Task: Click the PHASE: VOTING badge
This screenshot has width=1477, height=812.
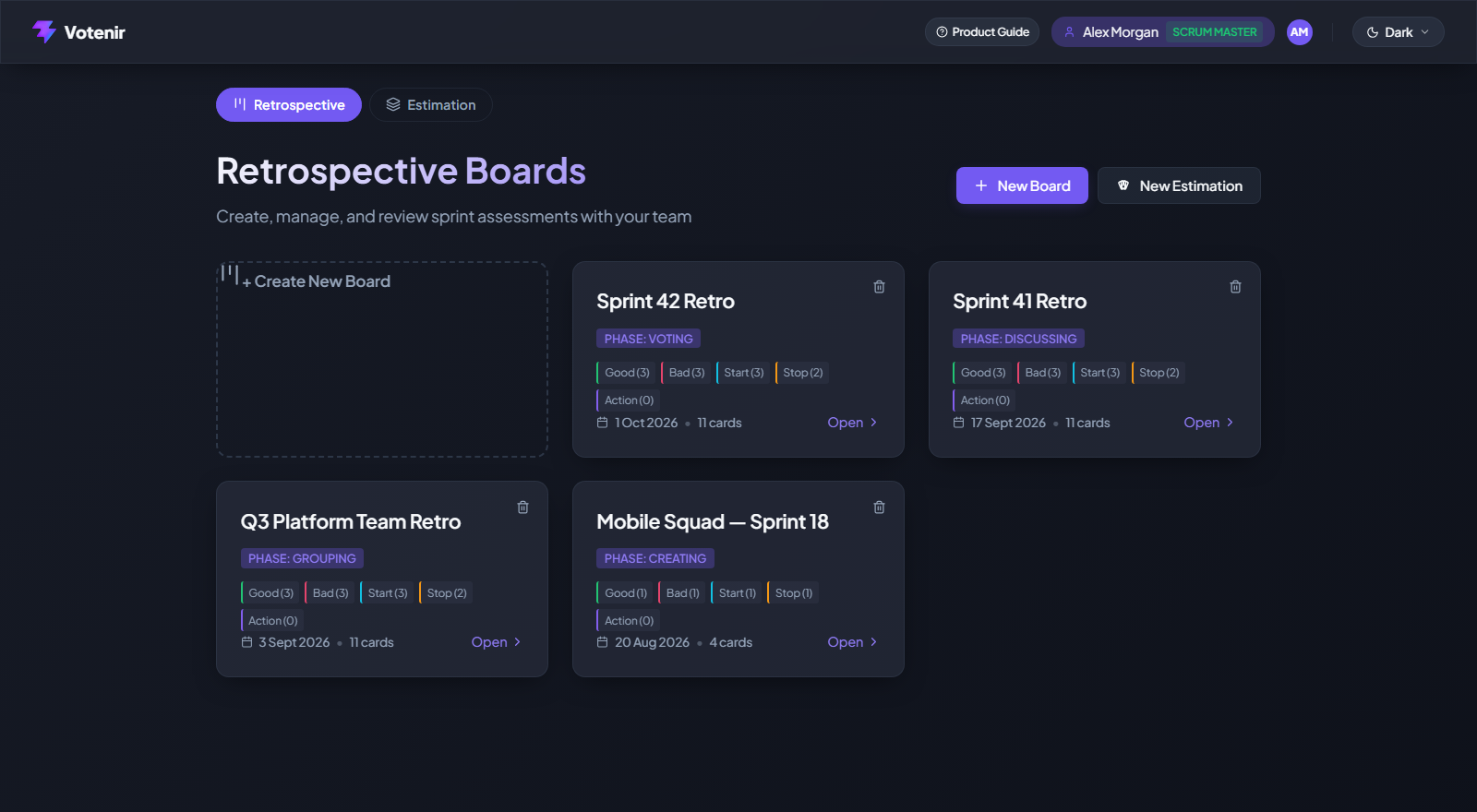Action: [649, 339]
